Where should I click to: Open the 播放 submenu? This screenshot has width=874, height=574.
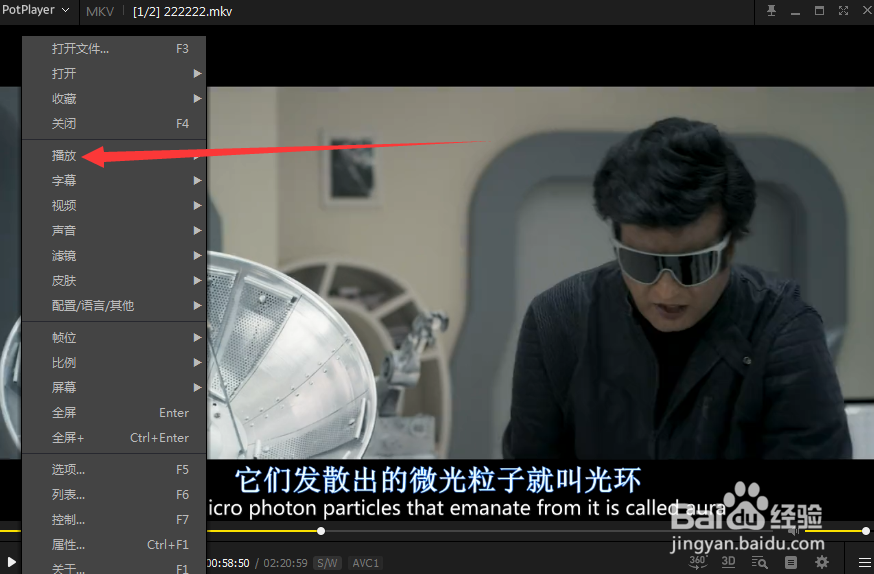click(114, 155)
